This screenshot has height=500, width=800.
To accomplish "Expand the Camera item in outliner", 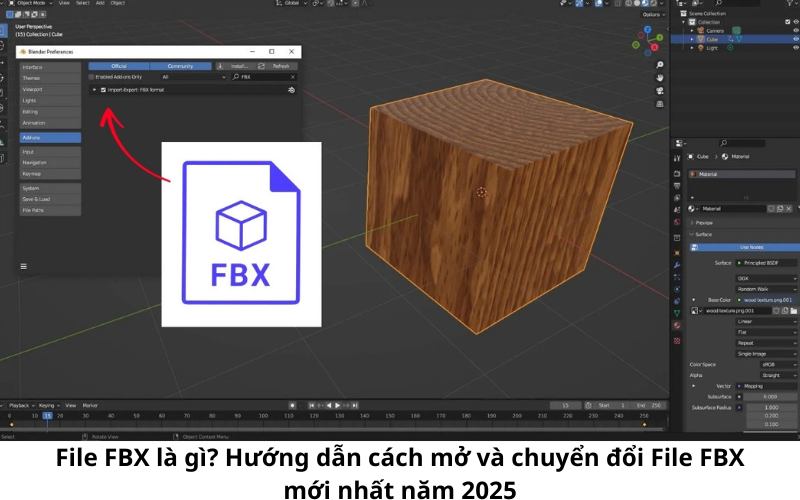I will tap(692, 31).
